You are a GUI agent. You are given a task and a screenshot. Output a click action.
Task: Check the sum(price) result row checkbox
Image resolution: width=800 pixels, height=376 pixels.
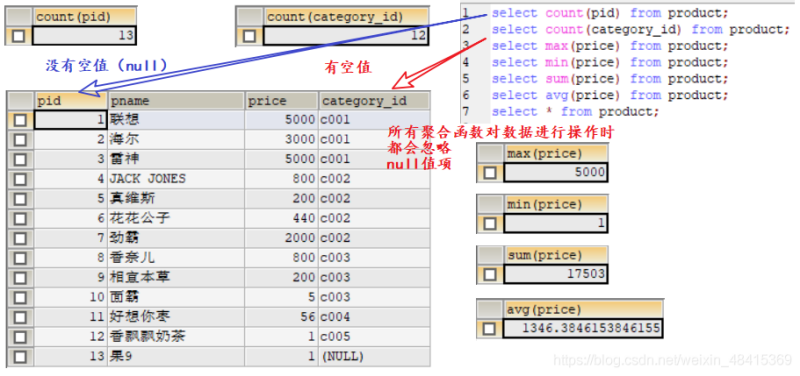pyautogui.click(x=490, y=275)
